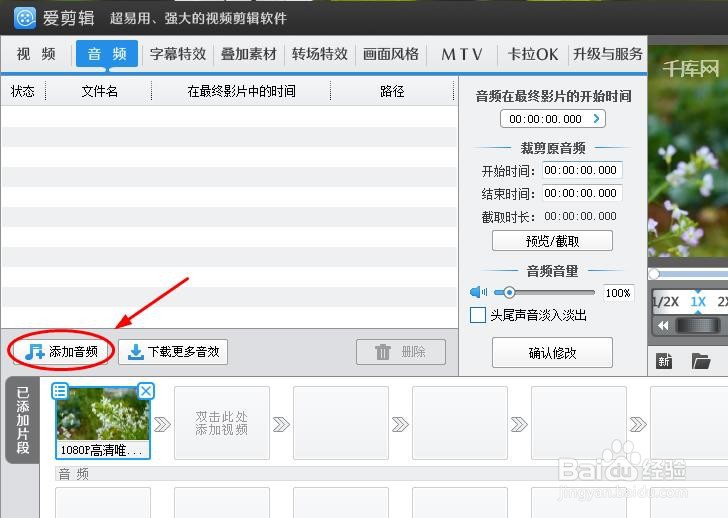This screenshot has width=728, height=518.
Task: Mute audio via the speaker icon
Action: pyautogui.click(x=478, y=292)
